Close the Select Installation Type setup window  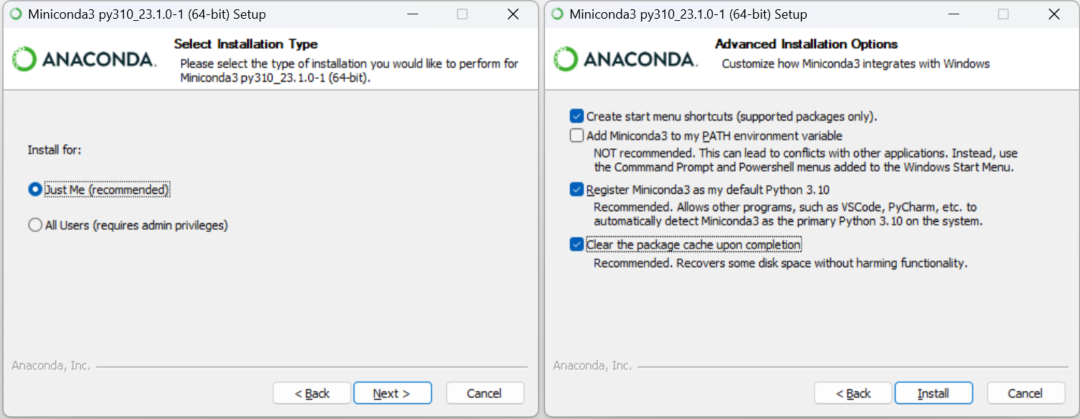(513, 14)
